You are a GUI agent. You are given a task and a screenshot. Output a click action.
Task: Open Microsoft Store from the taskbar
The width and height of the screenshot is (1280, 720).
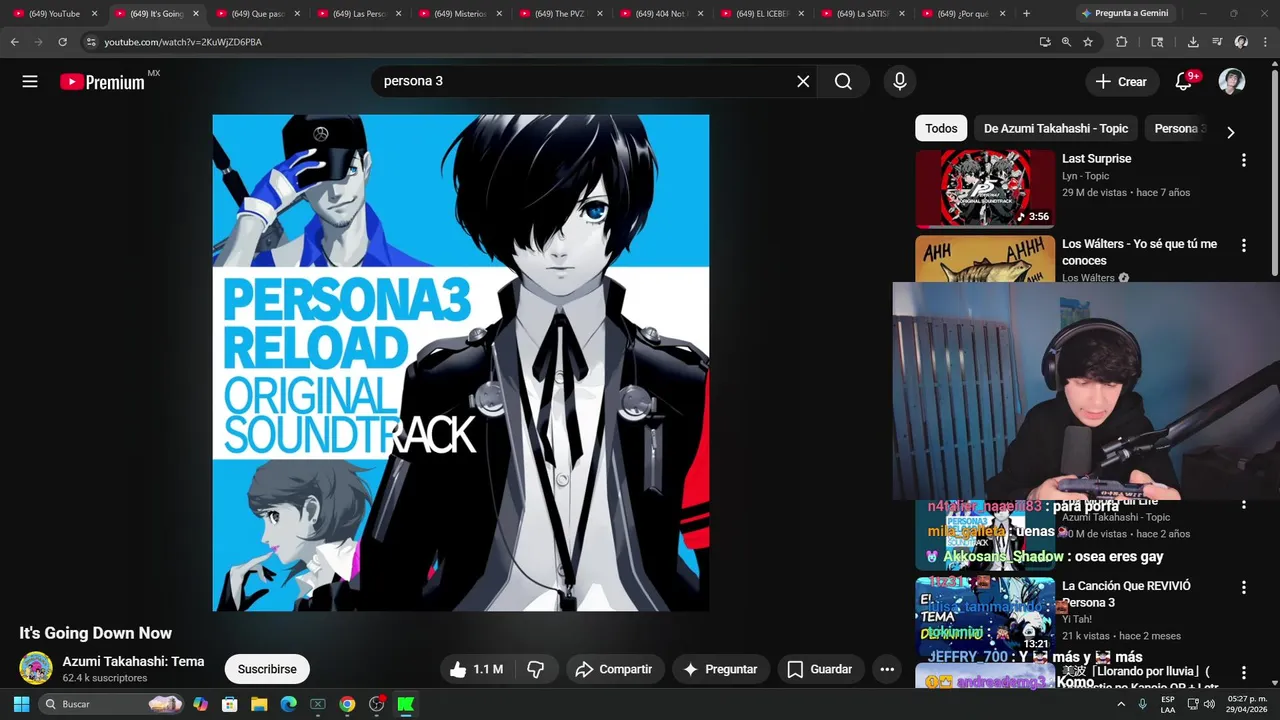pyautogui.click(x=229, y=704)
